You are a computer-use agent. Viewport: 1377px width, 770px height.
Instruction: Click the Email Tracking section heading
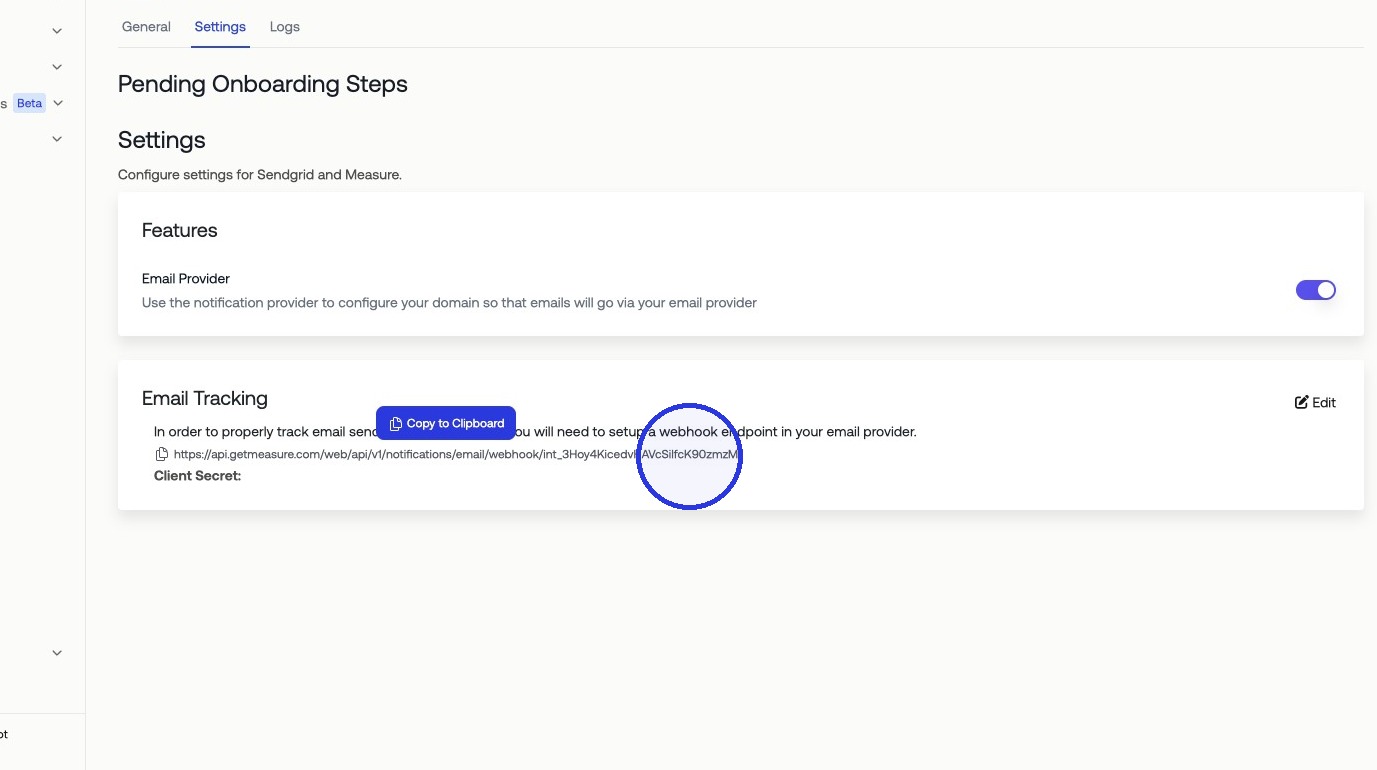pyautogui.click(x=205, y=398)
